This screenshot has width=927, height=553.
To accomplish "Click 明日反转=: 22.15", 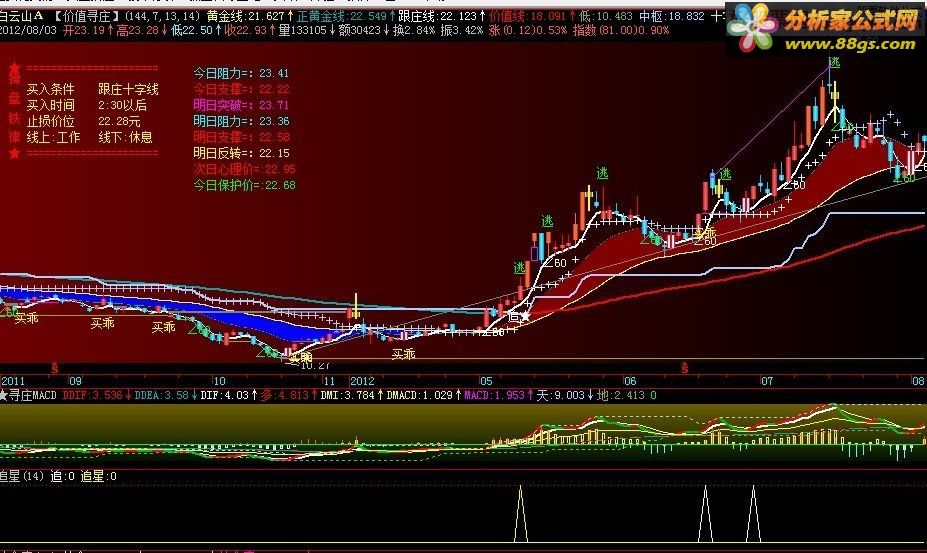I will pyautogui.click(x=241, y=153).
